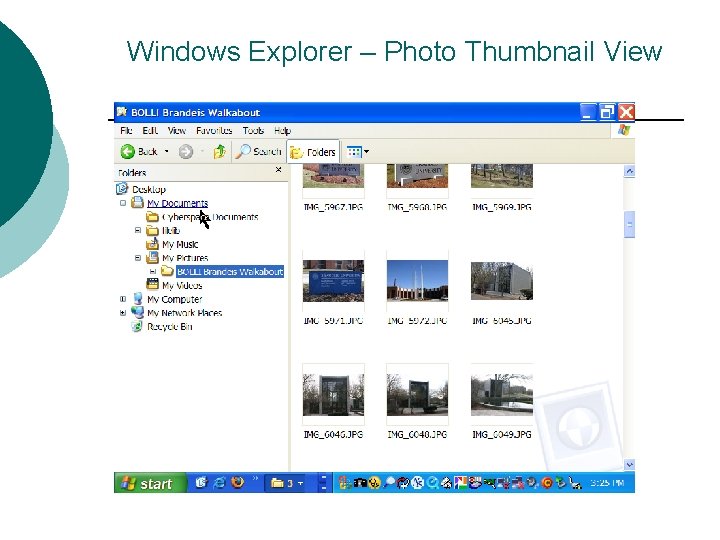Click the first Quick Launch icon
This screenshot has width=720, height=540.
tap(202, 483)
